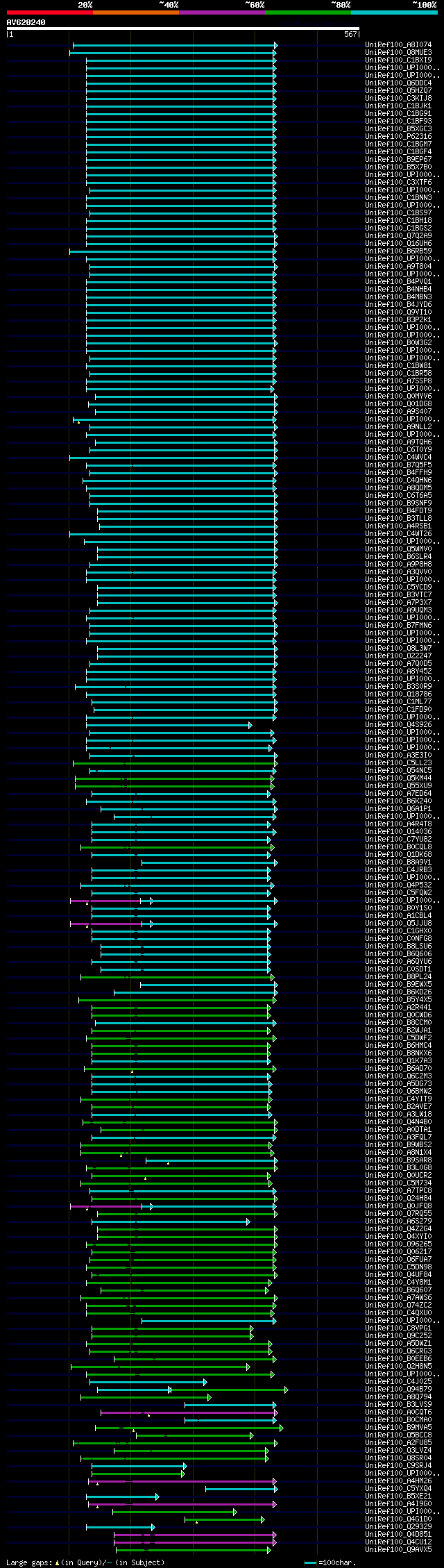Open hit UniRef100_C8VPG1
The width and height of the screenshot is (444, 1568).
click(398, 1328)
